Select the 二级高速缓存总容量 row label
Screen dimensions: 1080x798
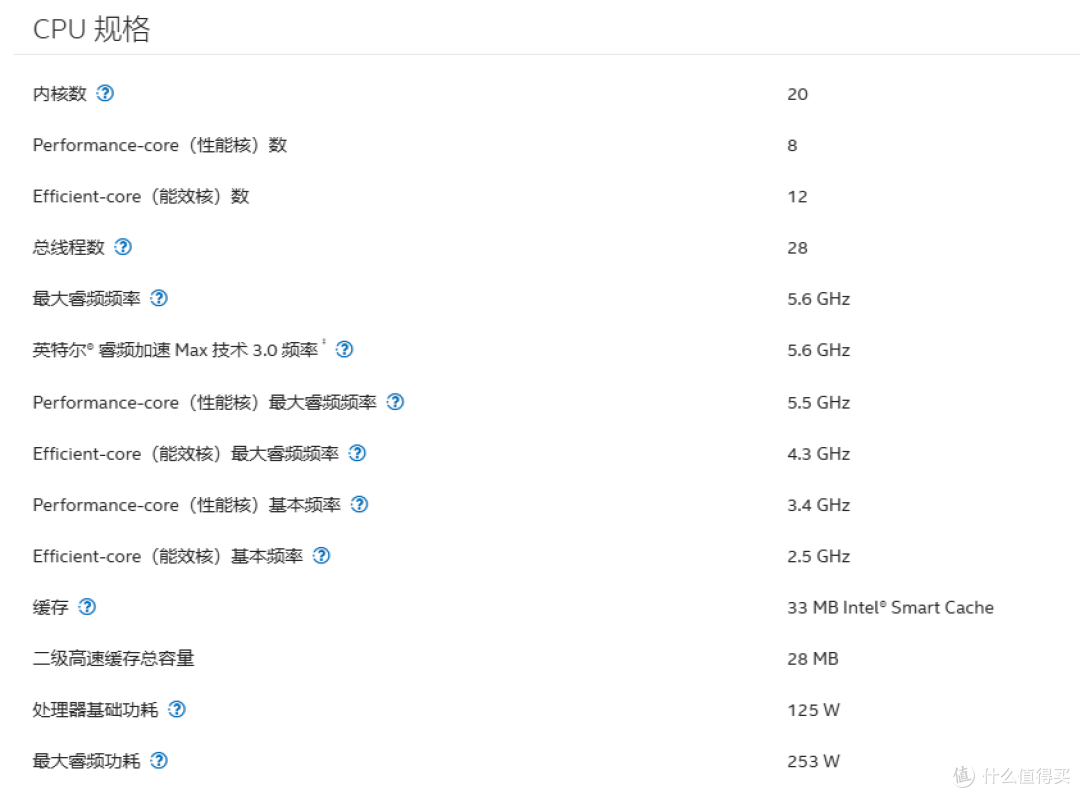(113, 658)
